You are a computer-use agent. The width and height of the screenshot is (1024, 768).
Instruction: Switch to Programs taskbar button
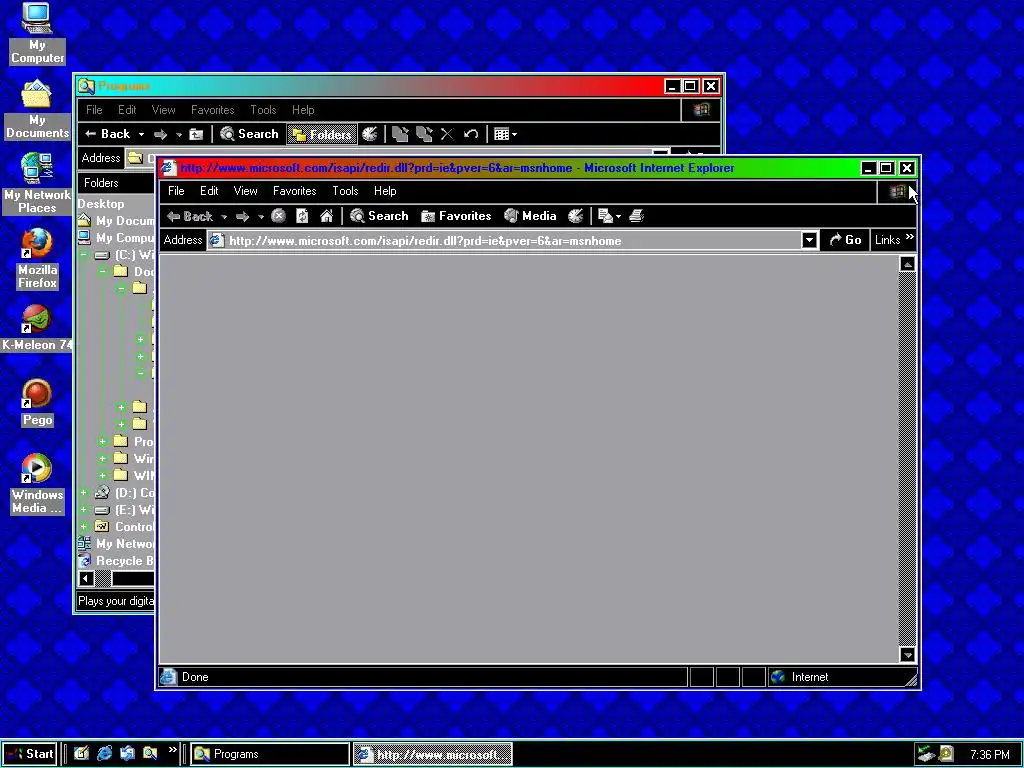270,754
